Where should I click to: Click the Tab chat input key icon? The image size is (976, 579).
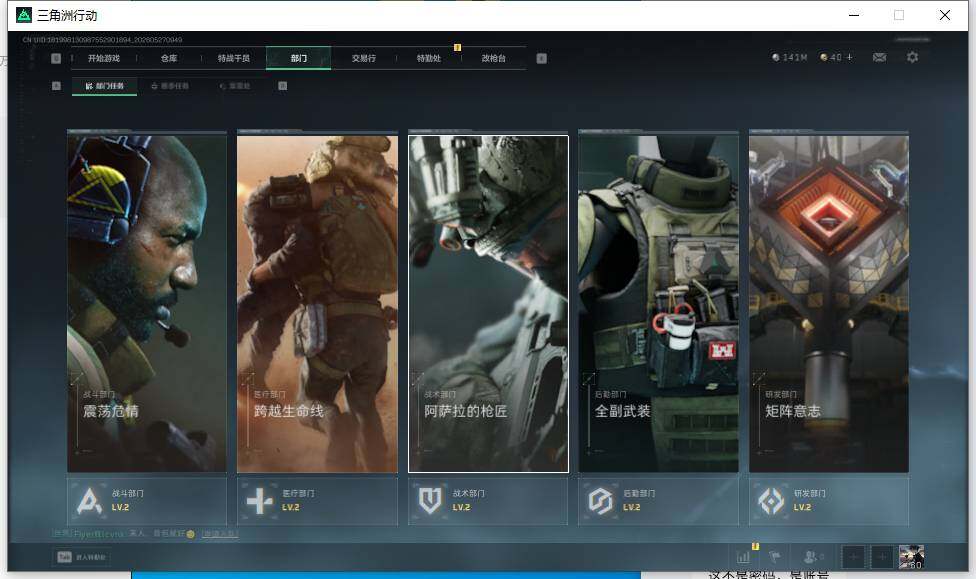64,557
